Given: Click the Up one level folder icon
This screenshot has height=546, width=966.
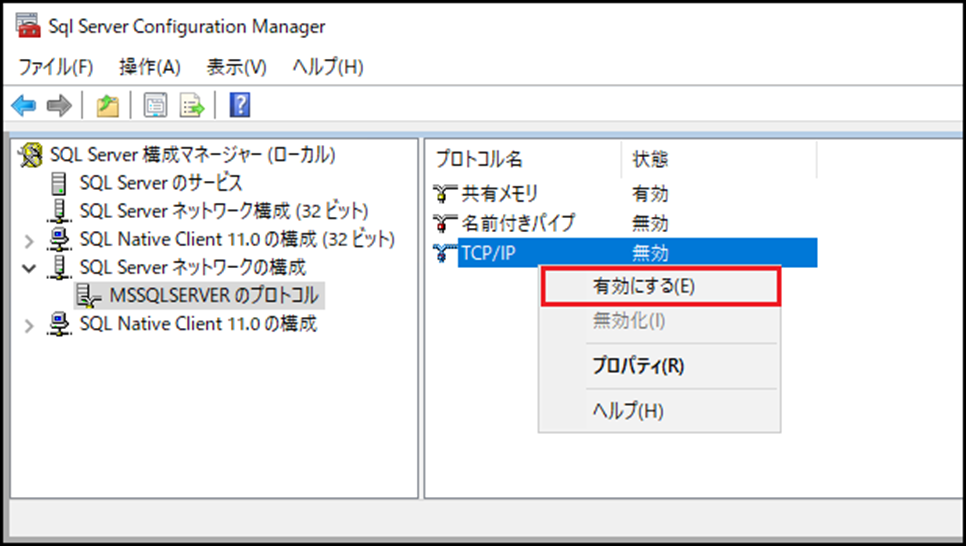Looking at the screenshot, I should (107, 105).
